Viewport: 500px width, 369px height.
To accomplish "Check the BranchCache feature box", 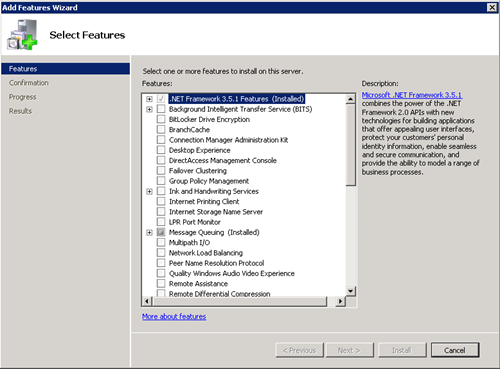I will click(x=161, y=130).
